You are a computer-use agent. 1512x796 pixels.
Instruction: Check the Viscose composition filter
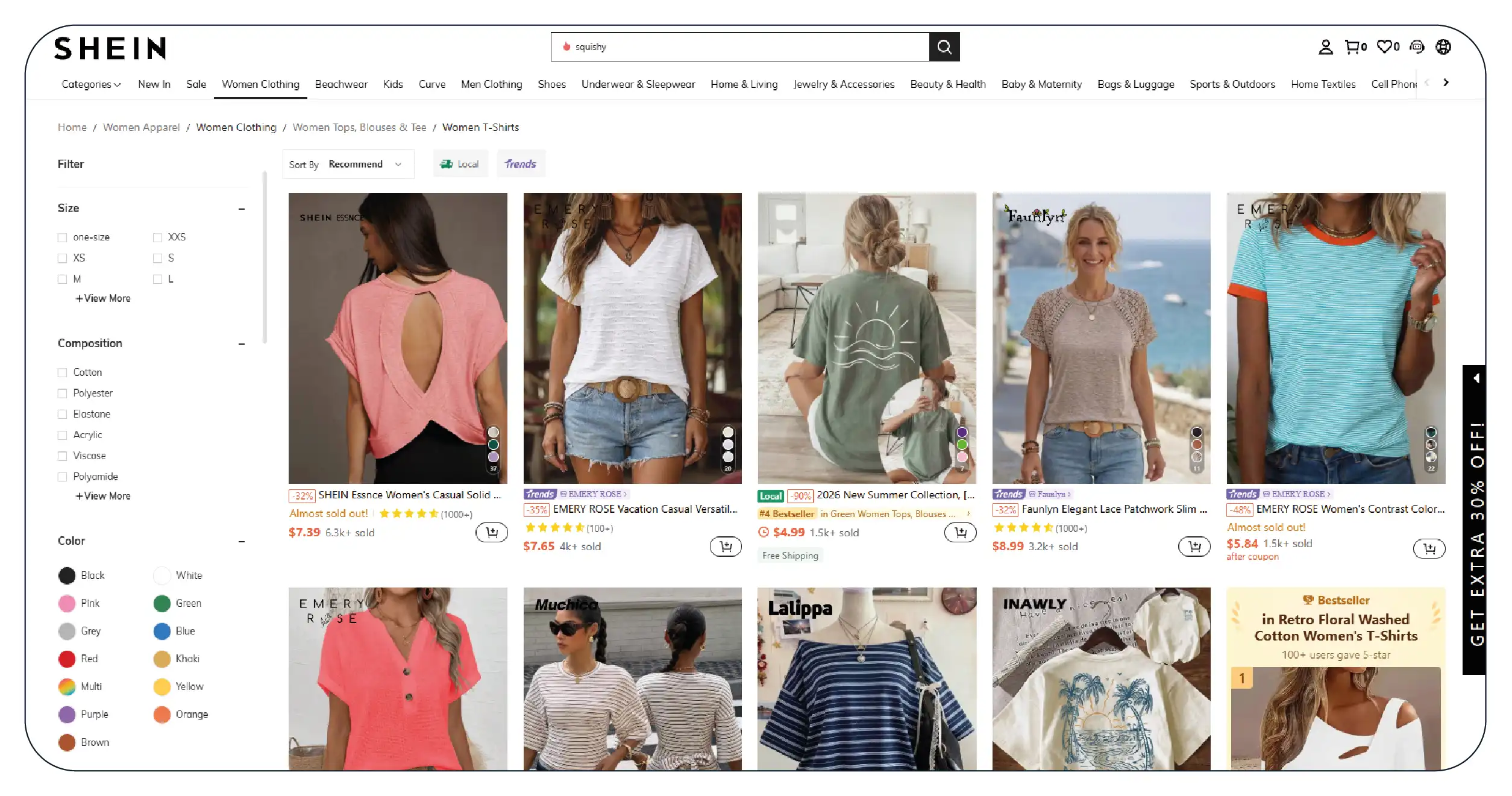click(x=62, y=456)
